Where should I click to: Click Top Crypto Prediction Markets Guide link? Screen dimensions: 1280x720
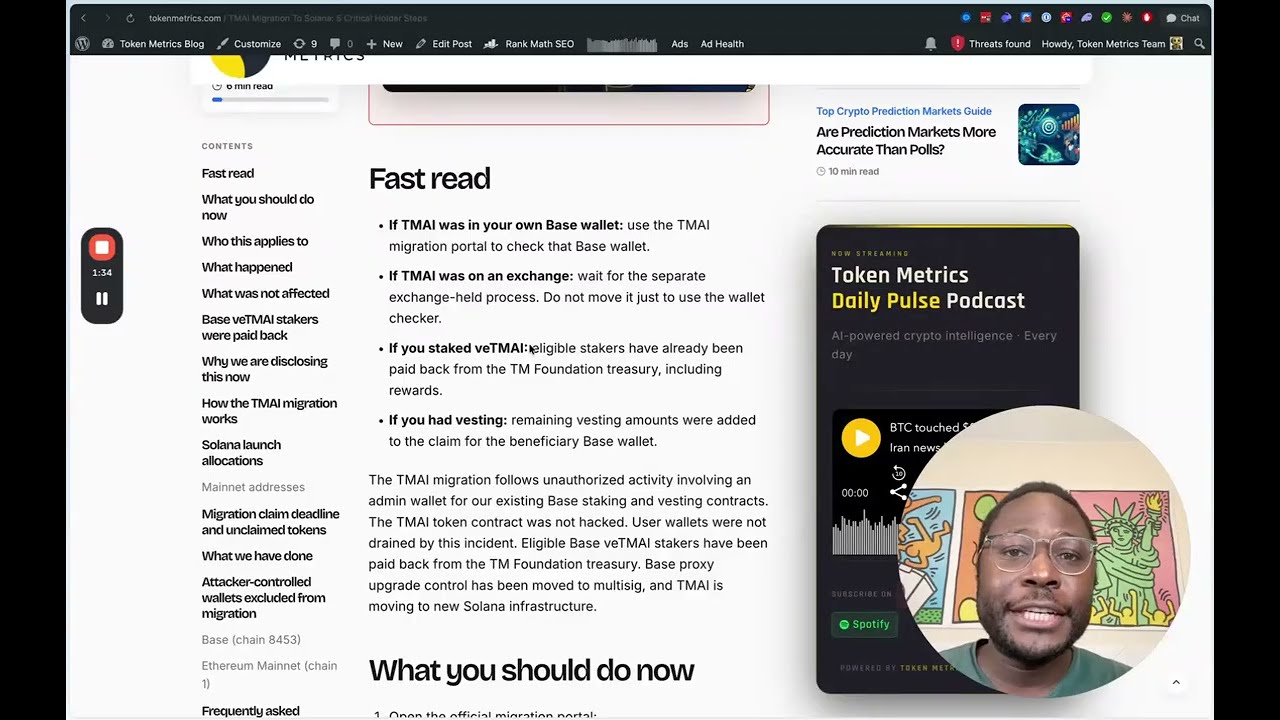904,111
